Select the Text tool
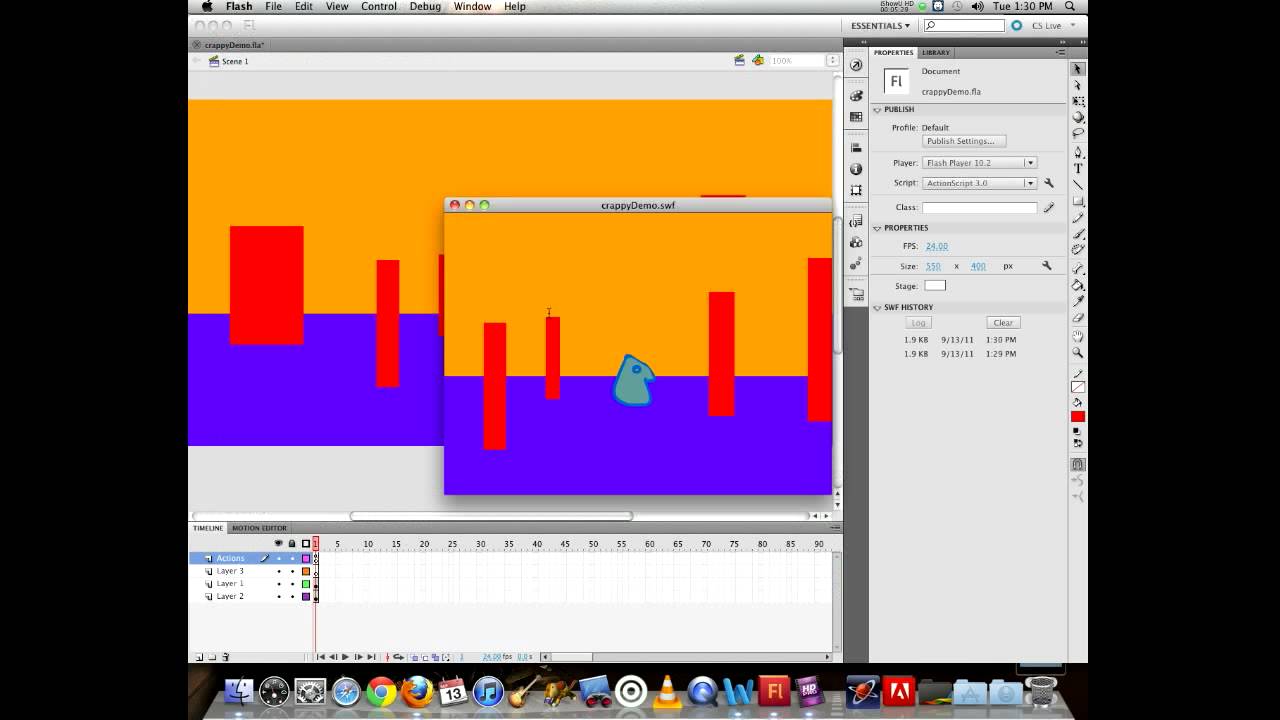 [x=1078, y=168]
